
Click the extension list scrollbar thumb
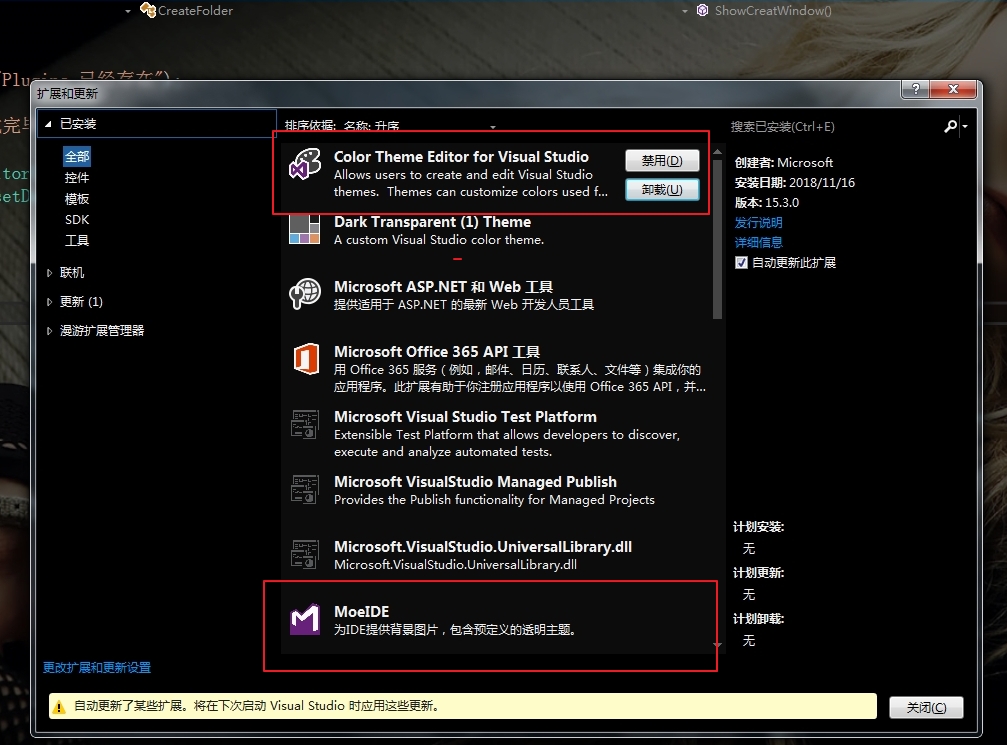click(x=717, y=239)
